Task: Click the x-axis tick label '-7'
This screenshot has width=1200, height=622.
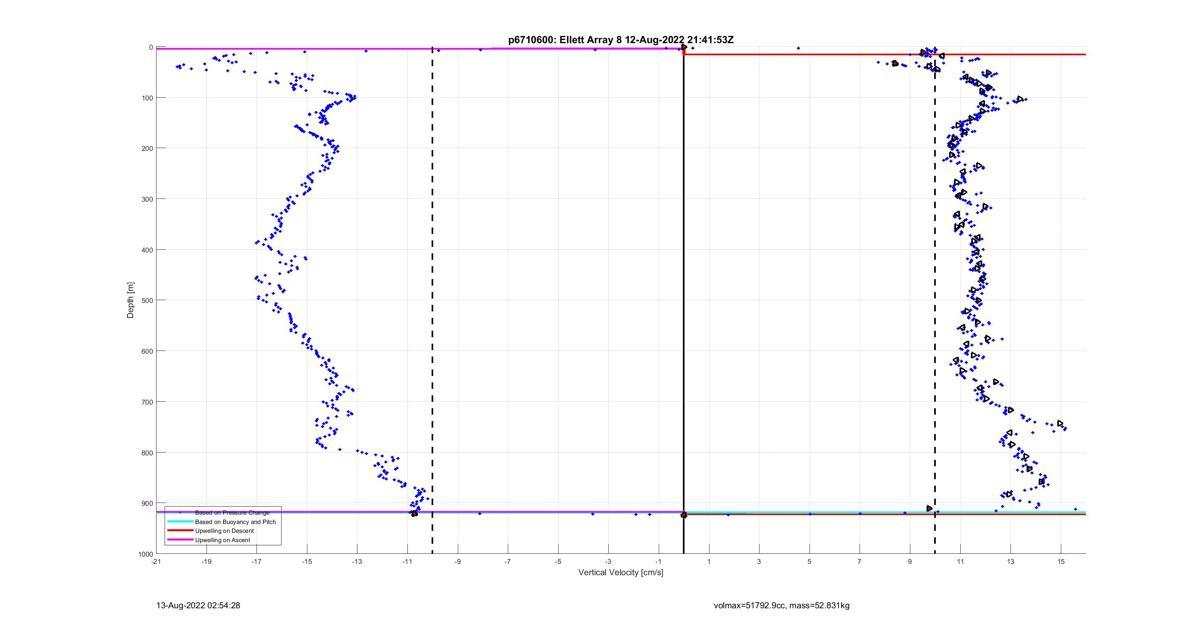Action: point(508,561)
